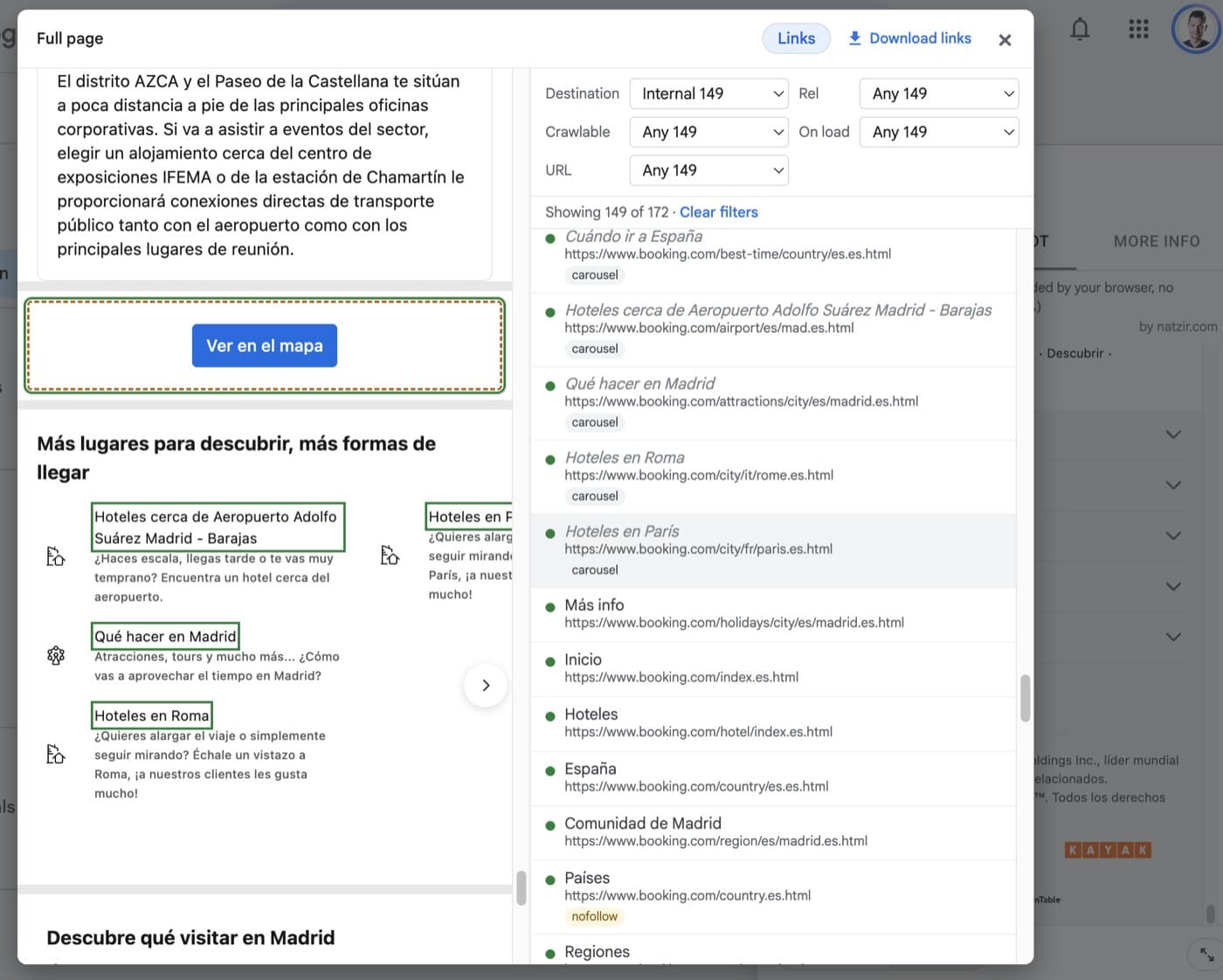
Task: Select the Links toggle button
Action: (x=796, y=38)
